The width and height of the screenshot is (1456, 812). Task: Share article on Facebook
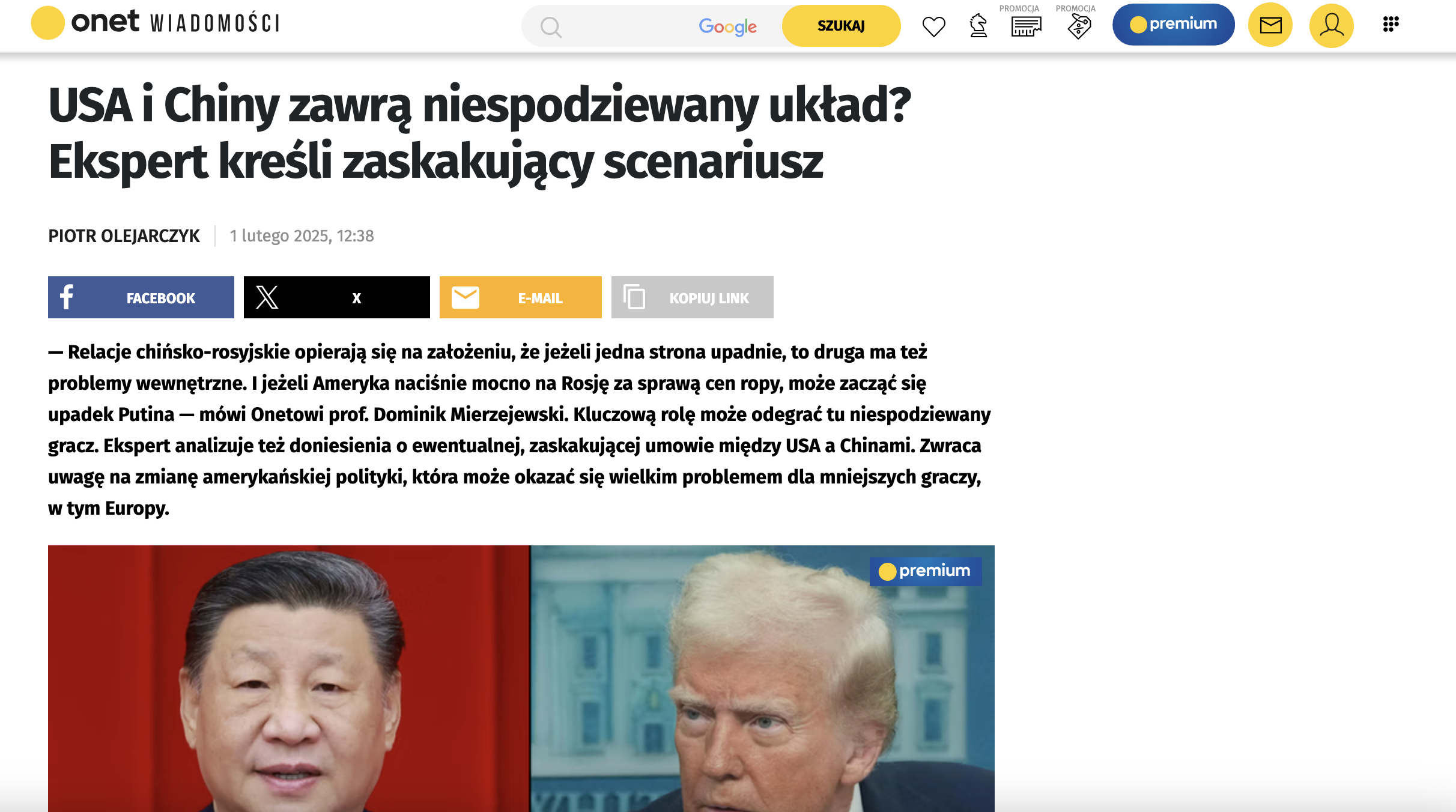(x=141, y=297)
